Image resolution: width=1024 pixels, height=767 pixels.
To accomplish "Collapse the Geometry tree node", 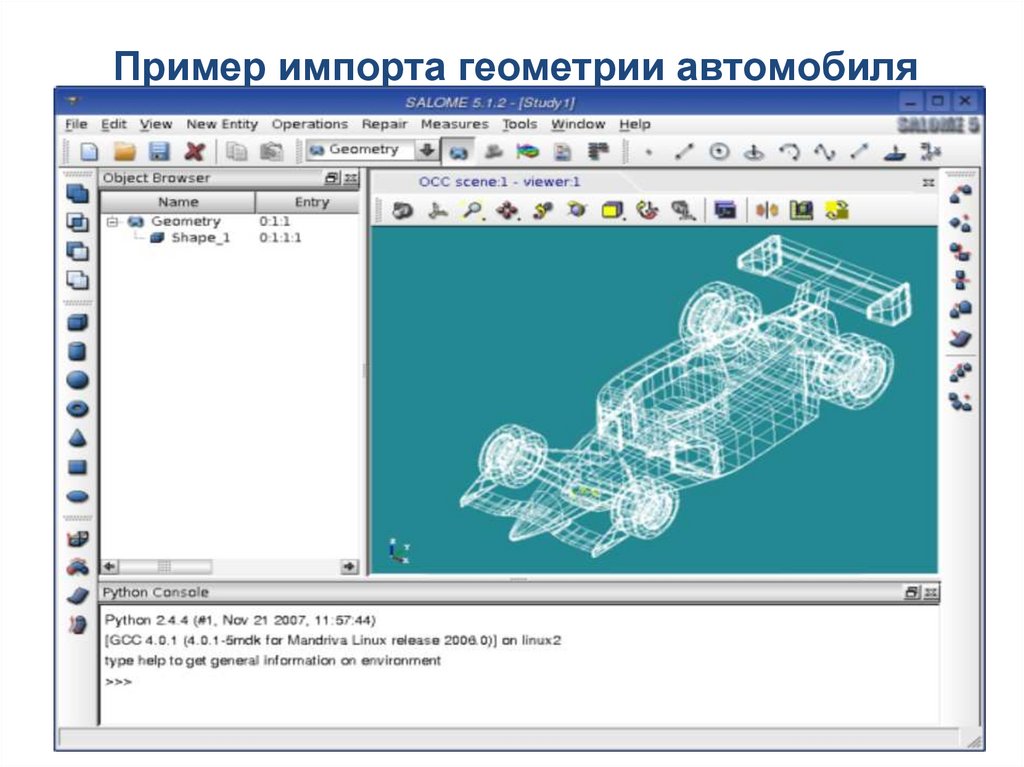I will click(x=112, y=221).
